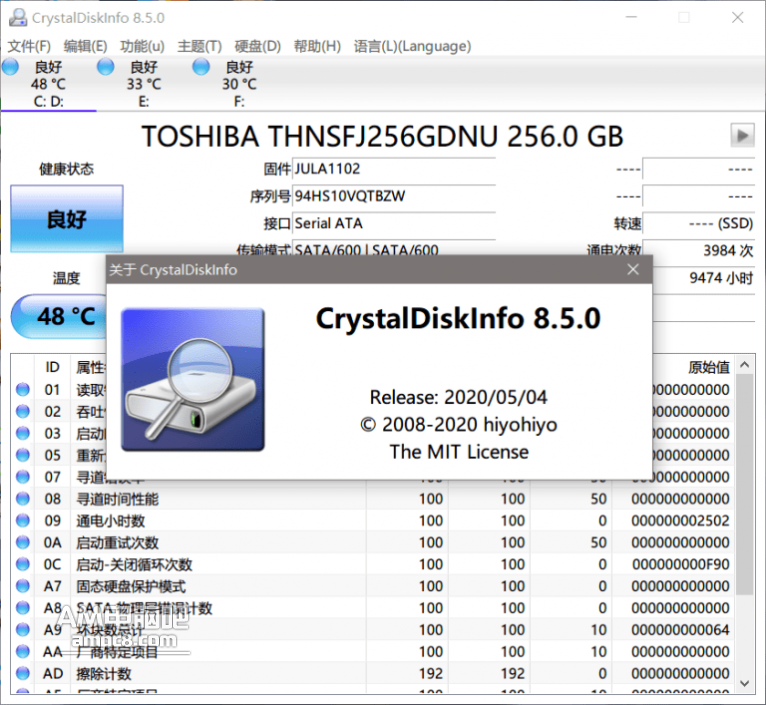This screenshot has width=766, height=705.
Task: Select the F: disk tab at 30 °C
Action: [x=239, y=84]
